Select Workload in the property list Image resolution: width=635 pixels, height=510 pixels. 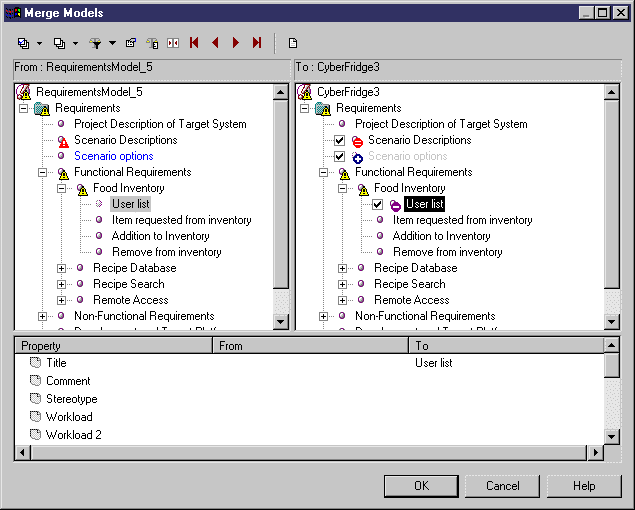click(x=69, y=417)
